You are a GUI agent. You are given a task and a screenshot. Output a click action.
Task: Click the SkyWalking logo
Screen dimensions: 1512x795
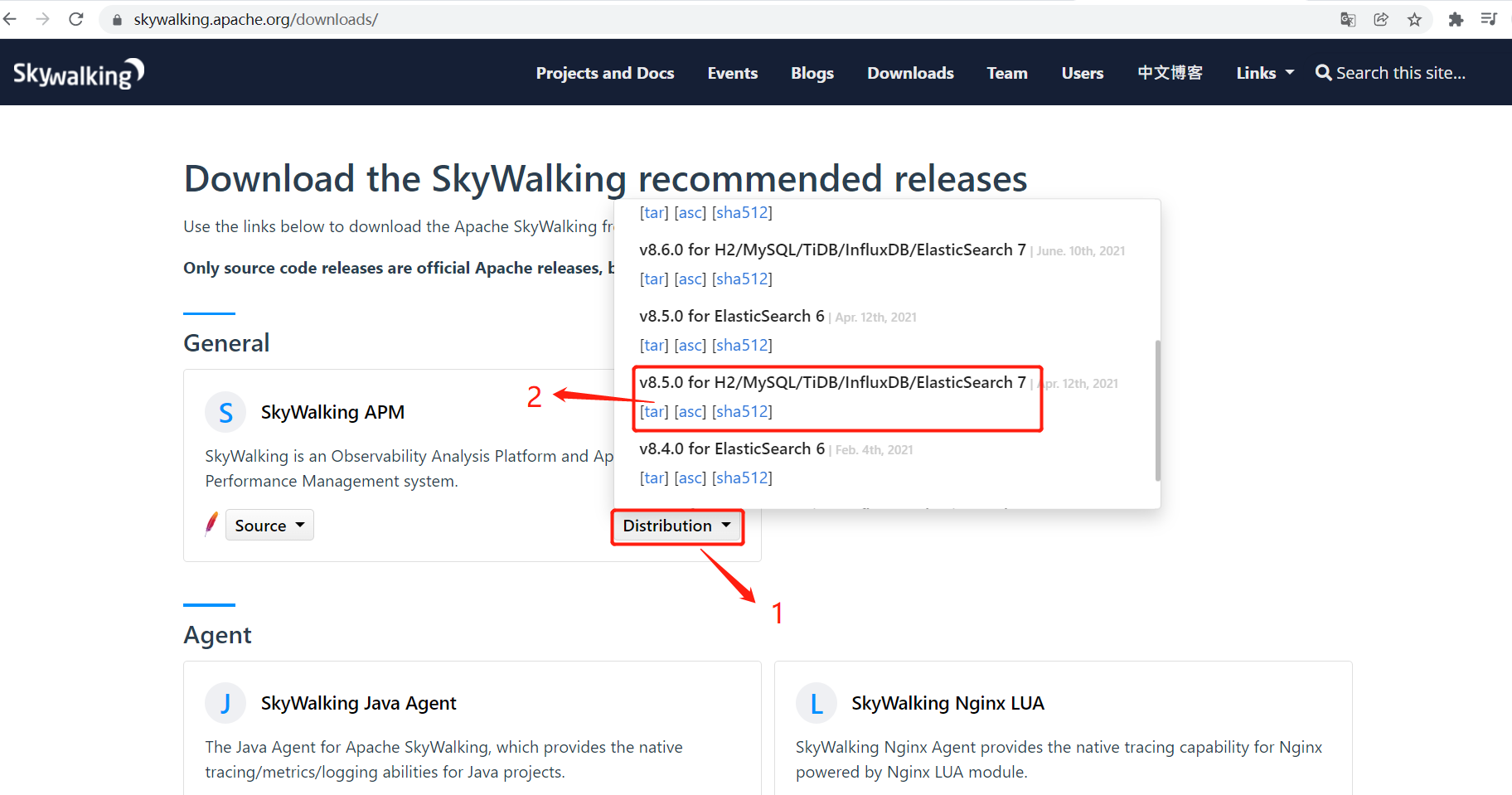point(79,73)
